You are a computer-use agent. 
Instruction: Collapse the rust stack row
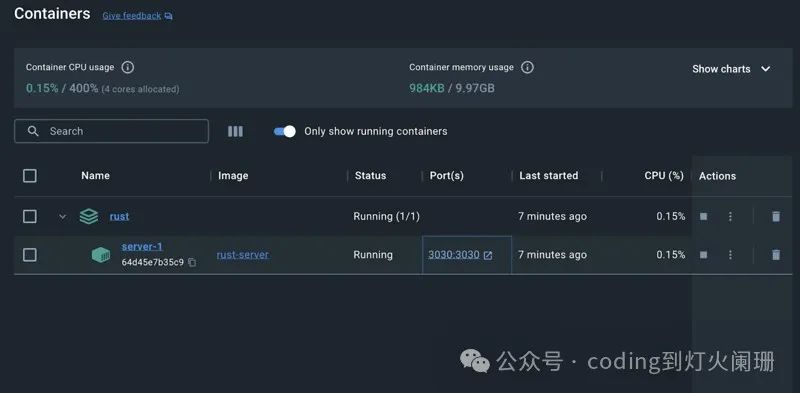(x=62, y=216)
